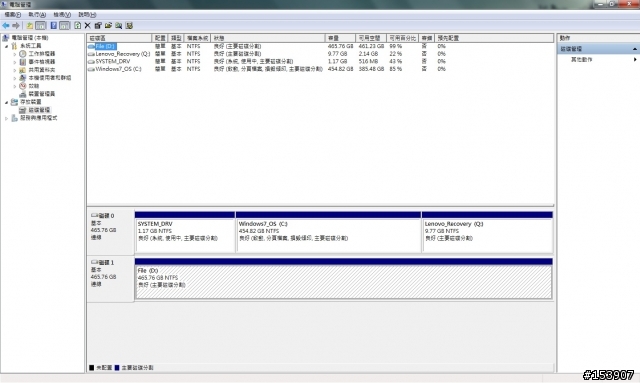Click the Services and Applications icon
This screenshot has height=383, width=640.
click(14, 118)
